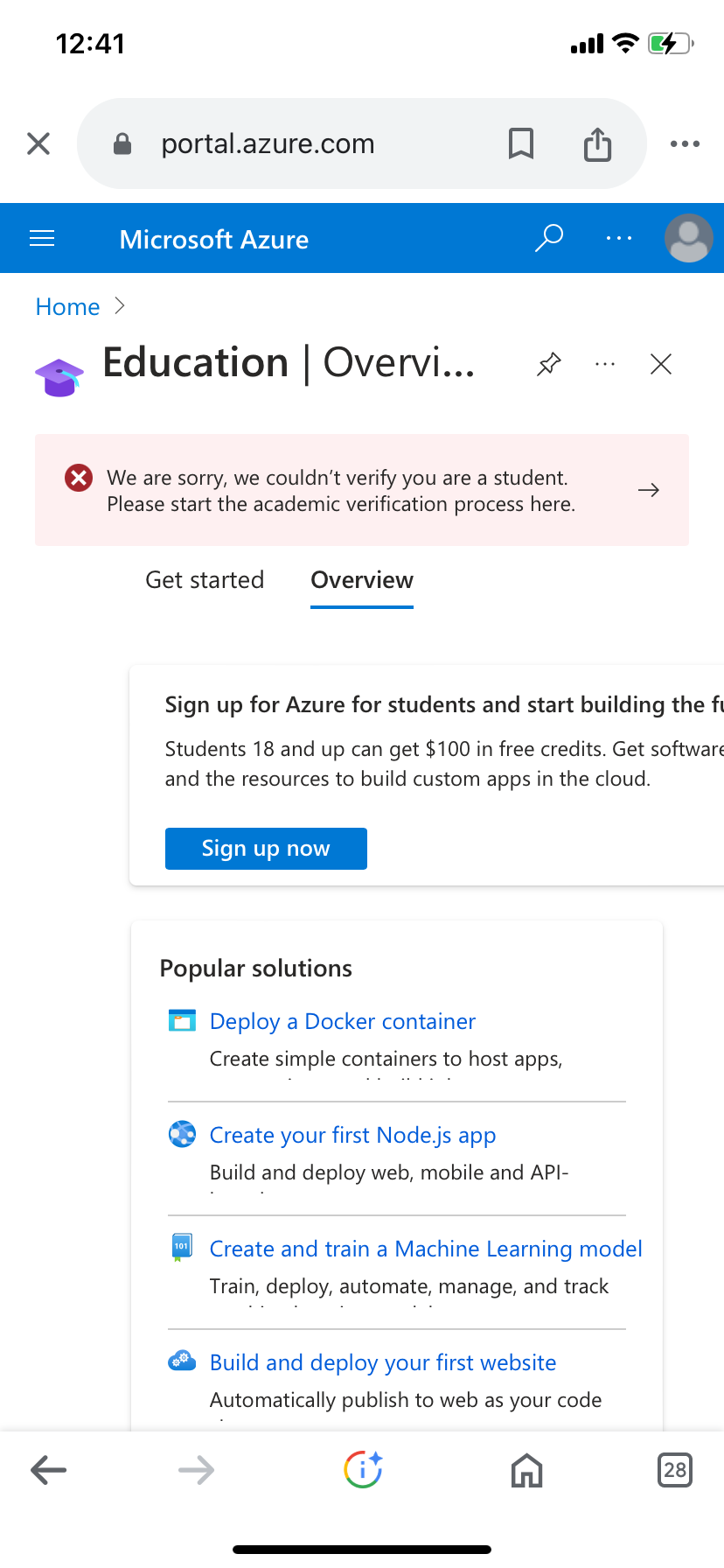Search Azure resources with magnifier icon
724x1568 pixels.
549,238
